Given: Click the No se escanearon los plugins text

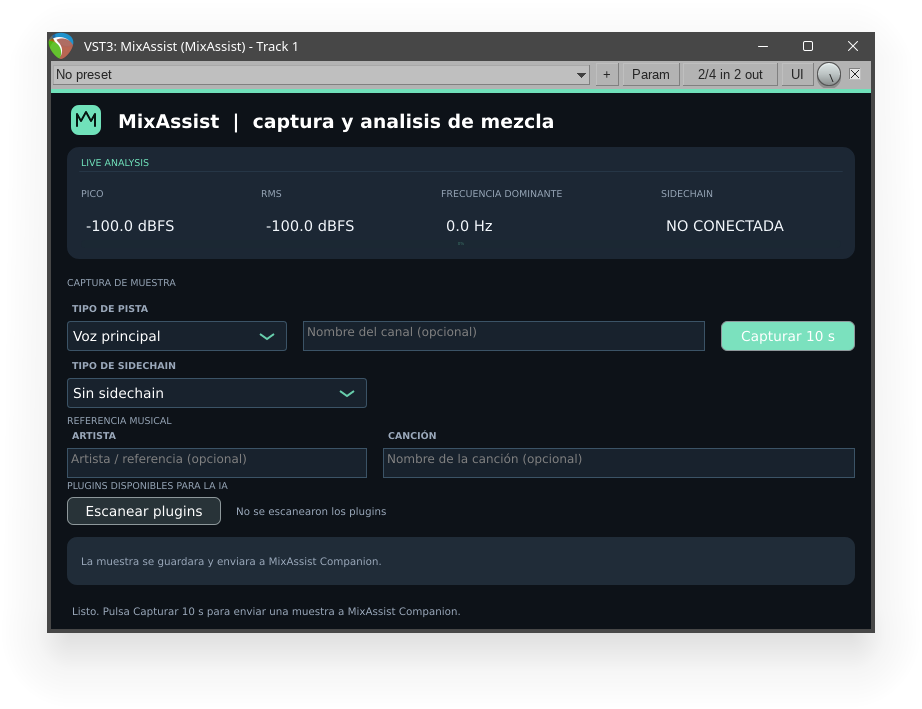Looking at the screenshot, I should click(x=311, y=511).
